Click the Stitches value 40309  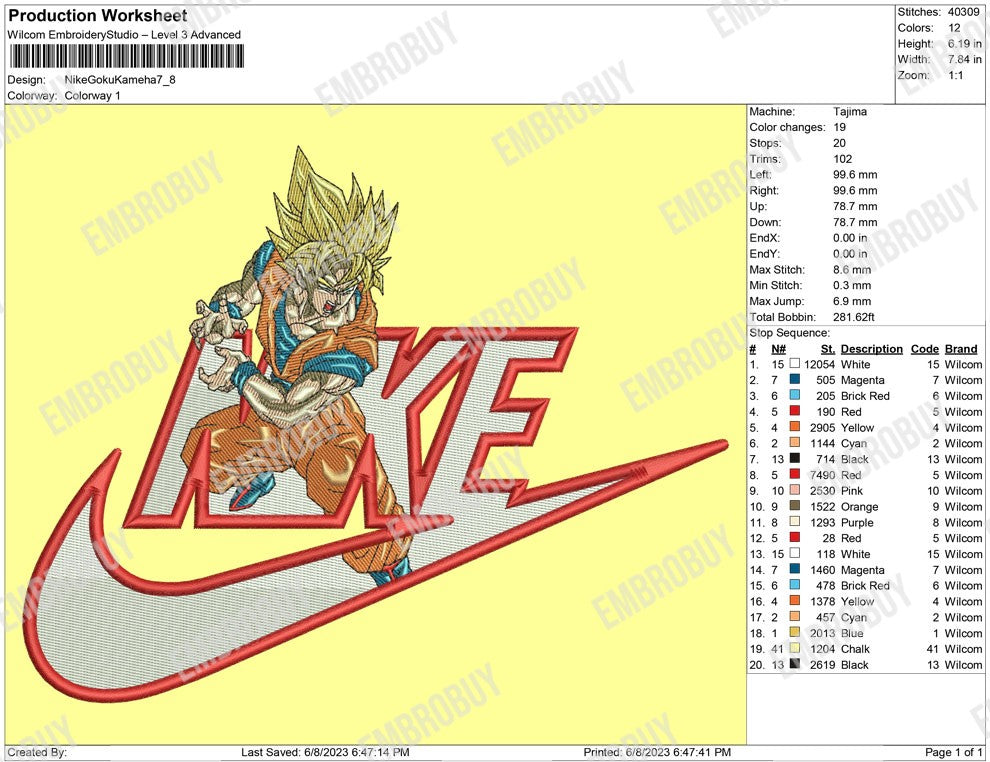pos(963,12)
